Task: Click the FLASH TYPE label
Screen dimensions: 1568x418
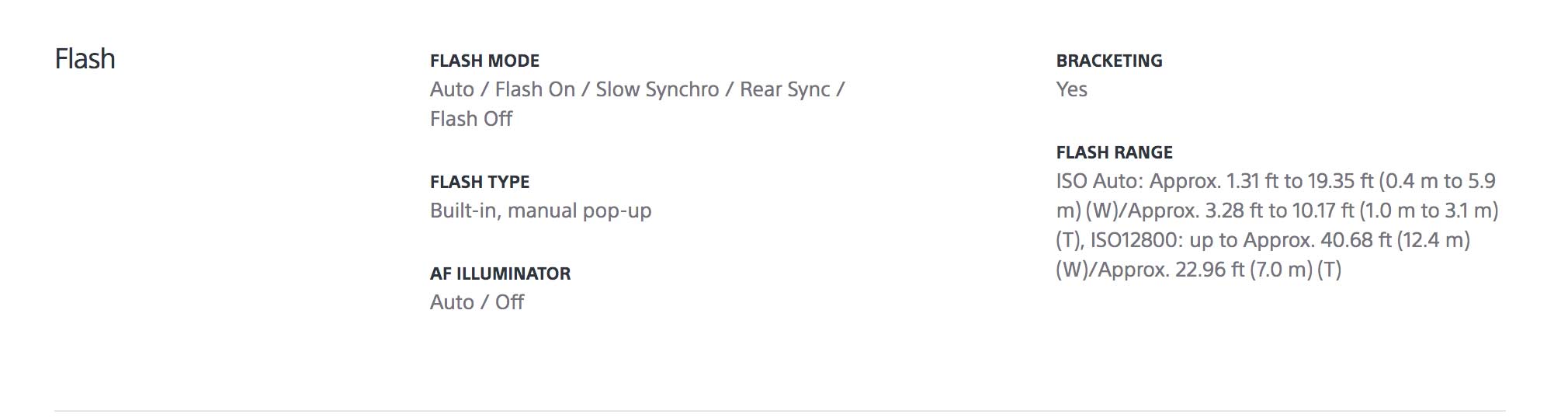Action: click(479, 182)
